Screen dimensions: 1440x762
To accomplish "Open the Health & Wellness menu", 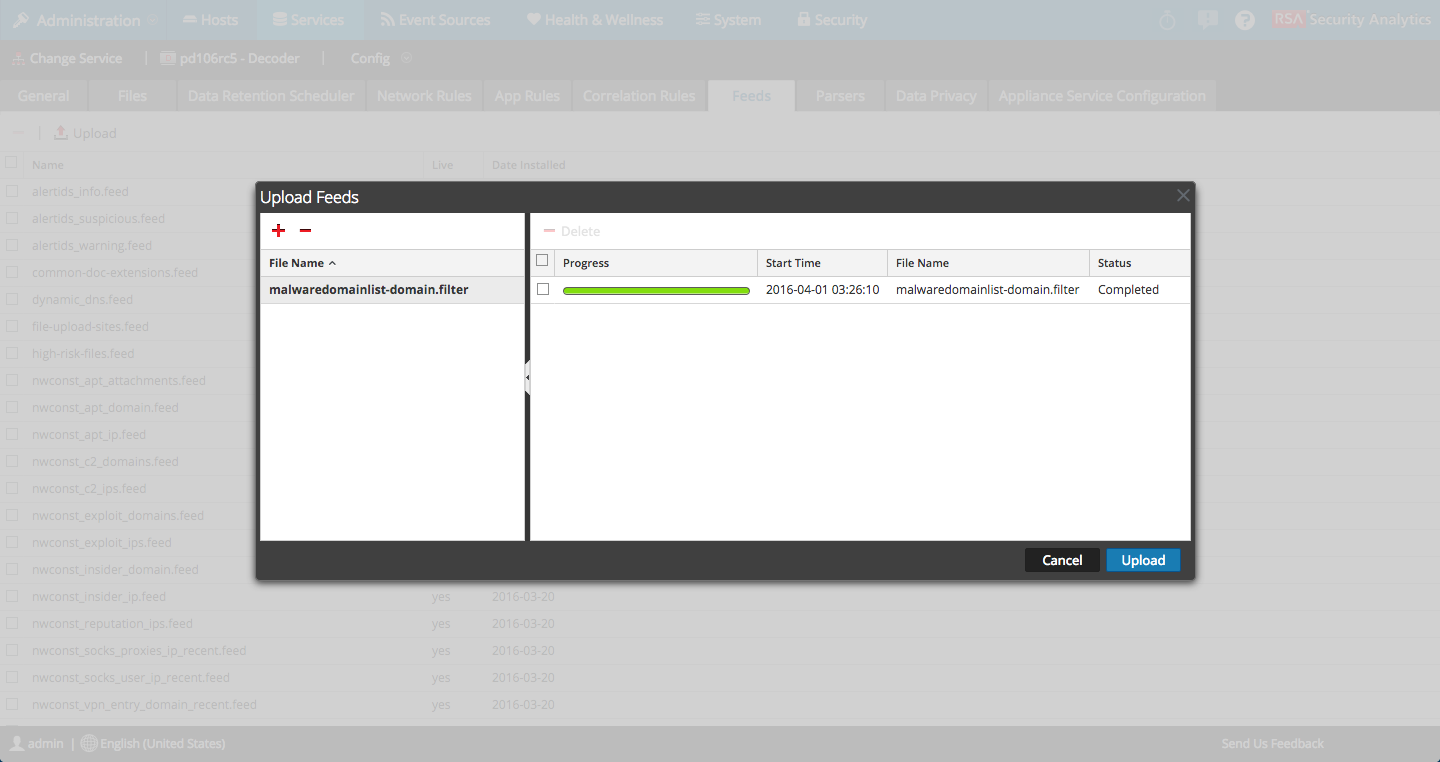I will tap(594, 20).
